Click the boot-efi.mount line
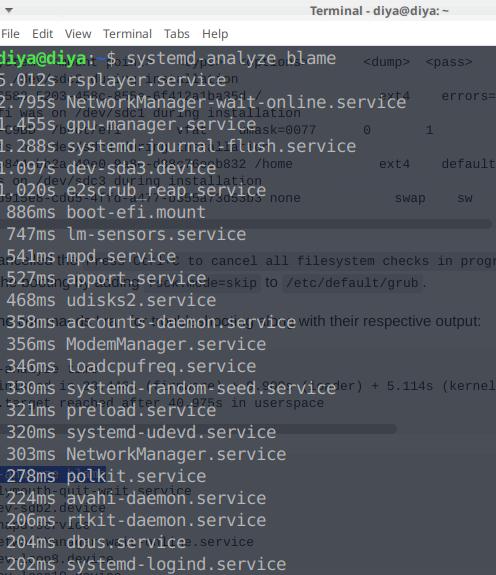Viewport: 496px width, 575px height. pyautogui.click(x=106, y=212)
